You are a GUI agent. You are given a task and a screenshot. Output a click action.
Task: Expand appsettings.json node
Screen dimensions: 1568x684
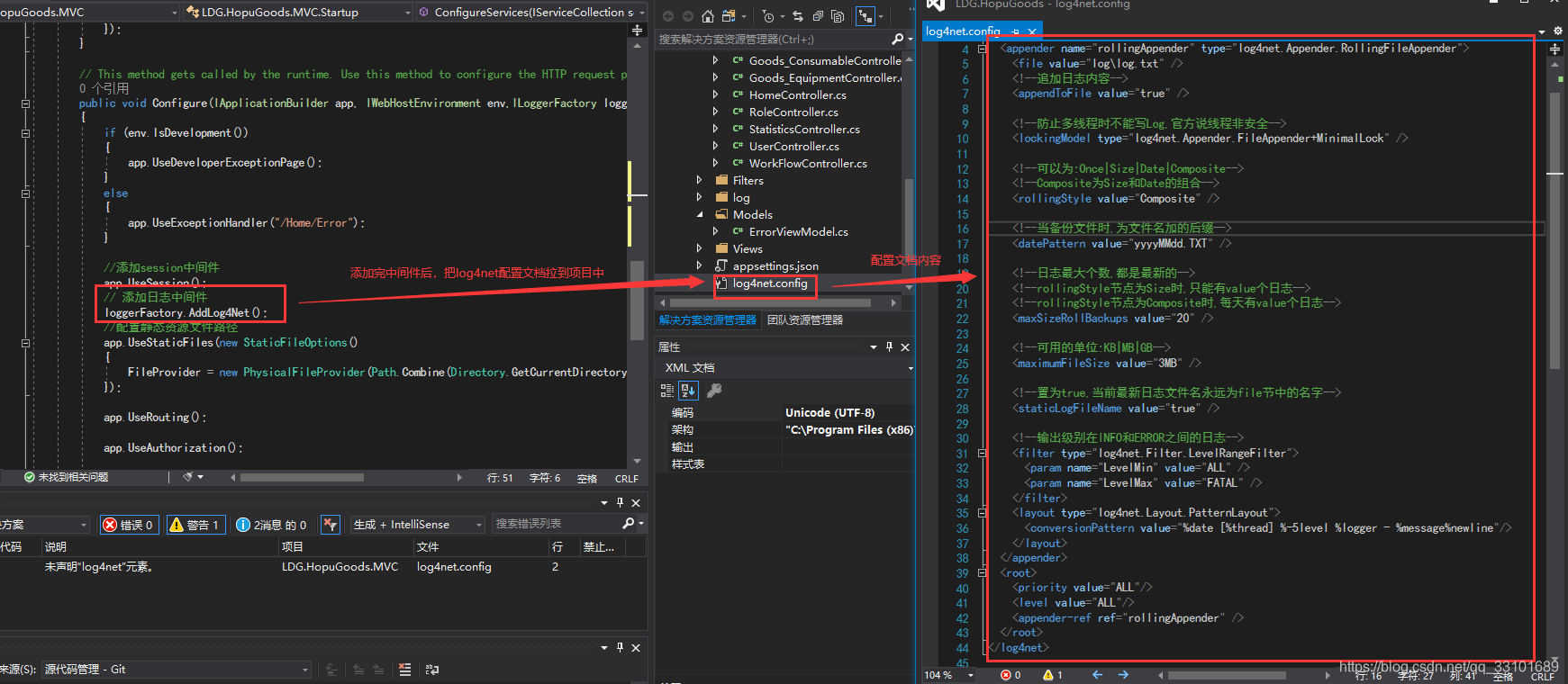point(700,265)
